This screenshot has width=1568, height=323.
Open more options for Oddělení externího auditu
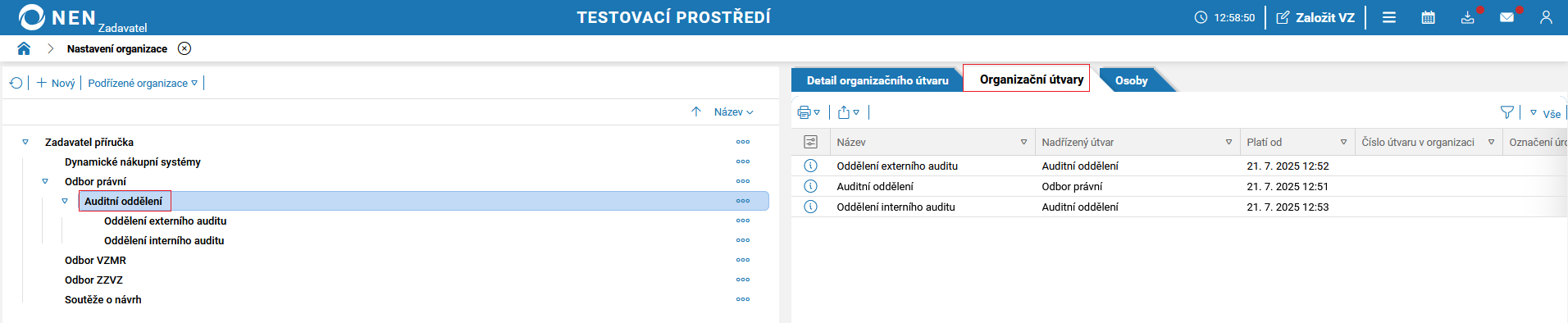743,221
